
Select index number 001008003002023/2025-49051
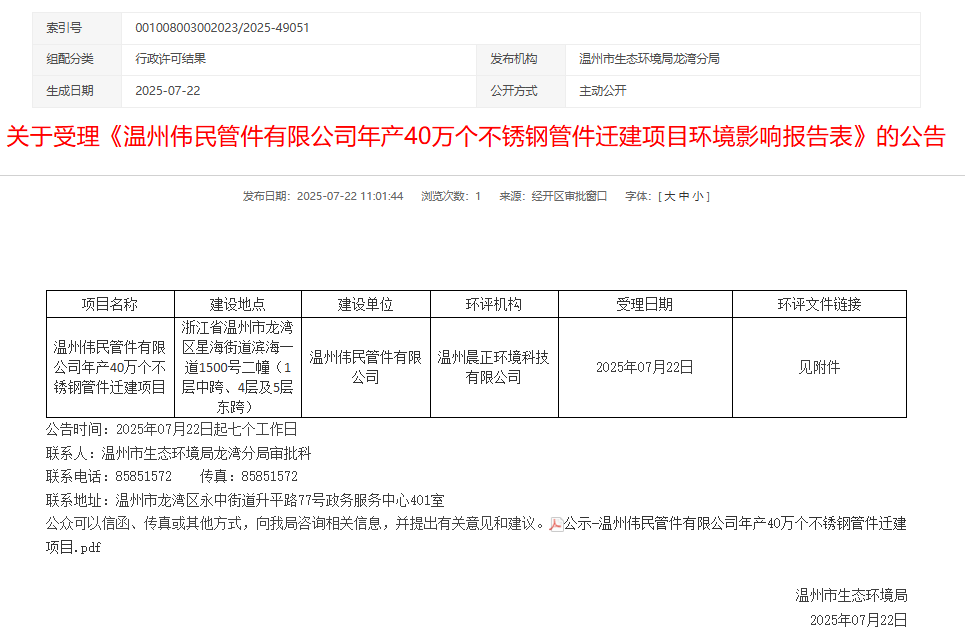(222, 28)
